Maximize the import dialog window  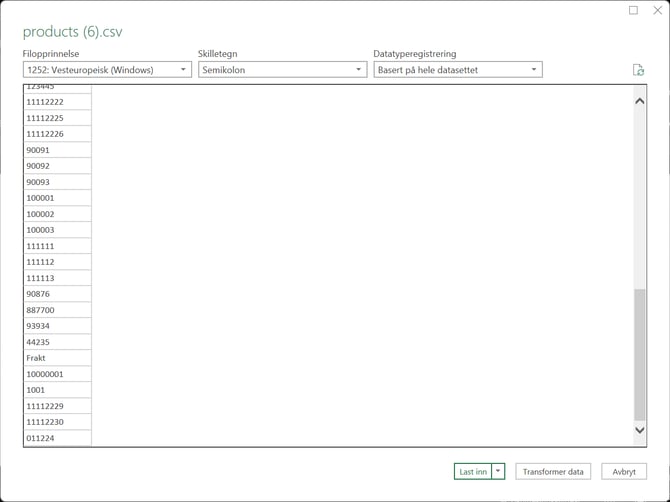[633, 10]
